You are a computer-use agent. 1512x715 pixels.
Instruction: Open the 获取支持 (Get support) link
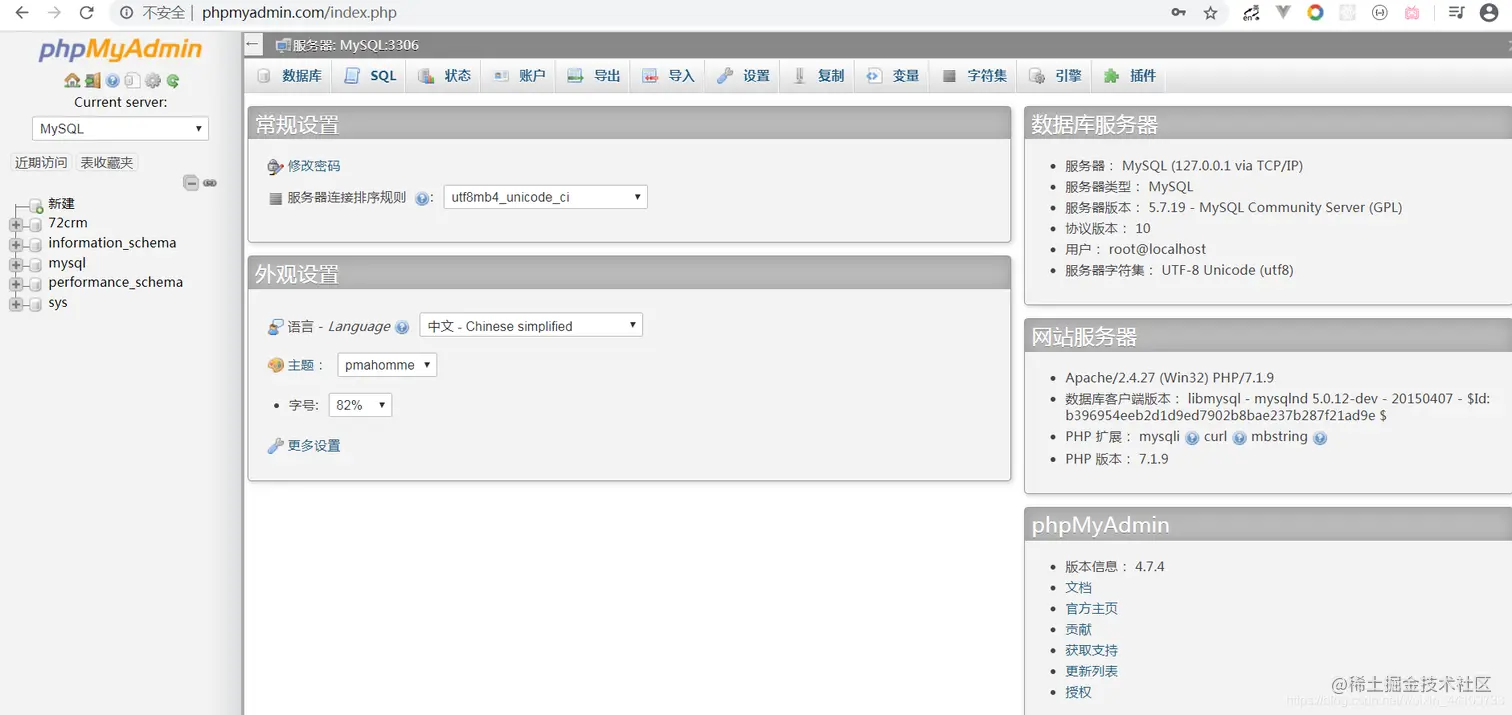tap(1091, 651)
